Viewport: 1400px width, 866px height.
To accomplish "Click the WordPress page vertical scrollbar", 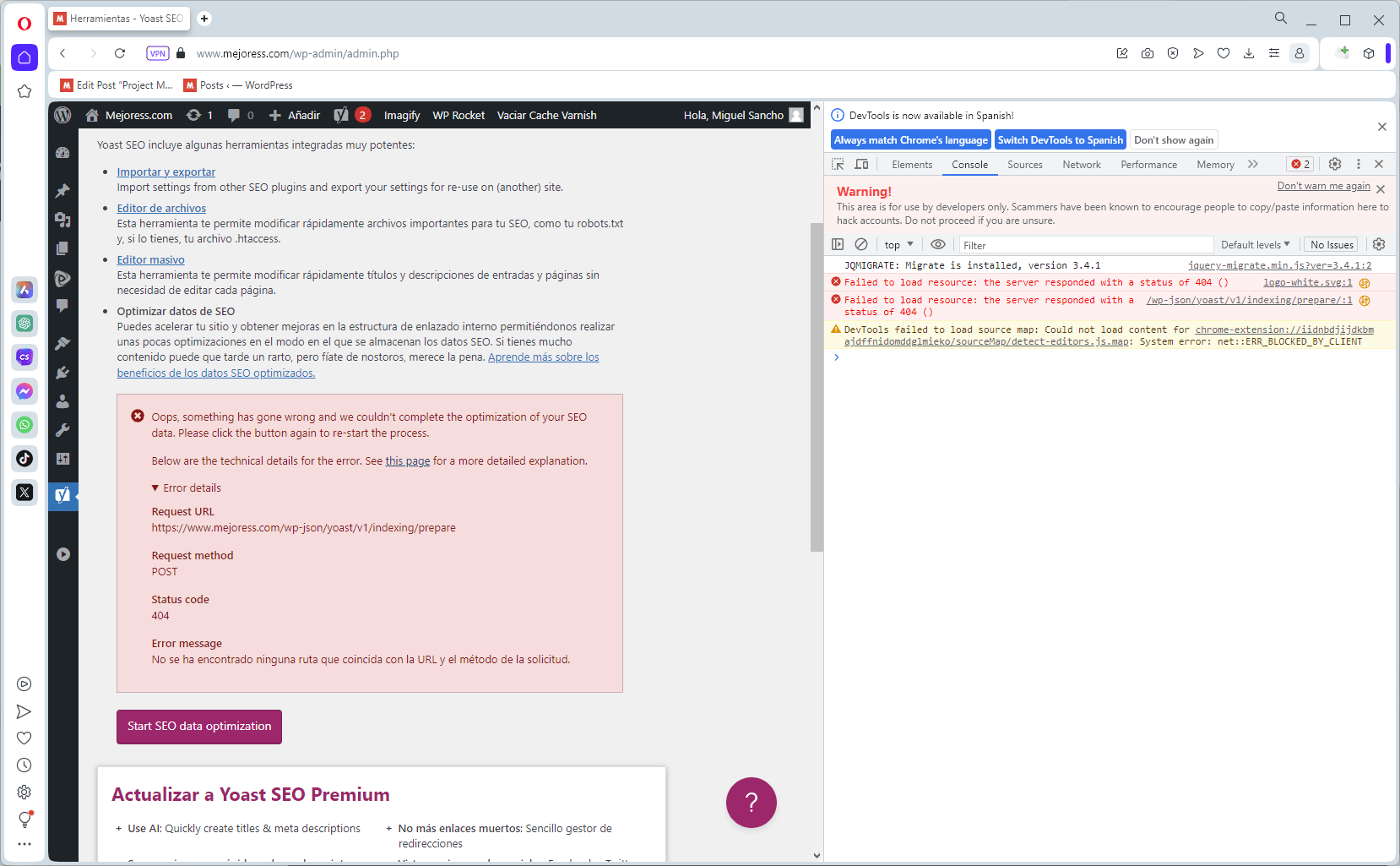I will pos(817,387).
